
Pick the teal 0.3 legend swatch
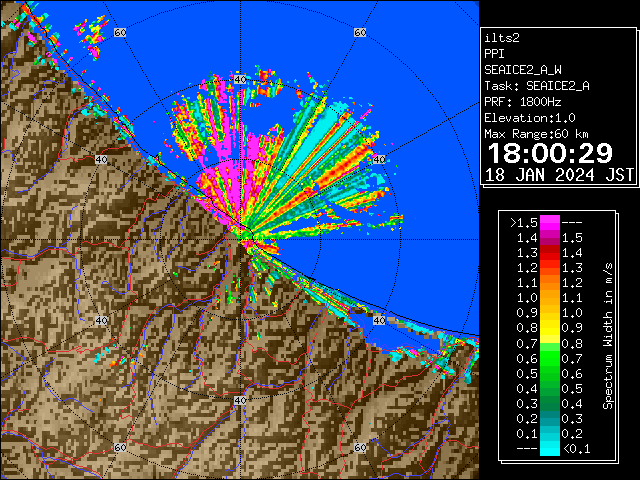pos(550,418)
